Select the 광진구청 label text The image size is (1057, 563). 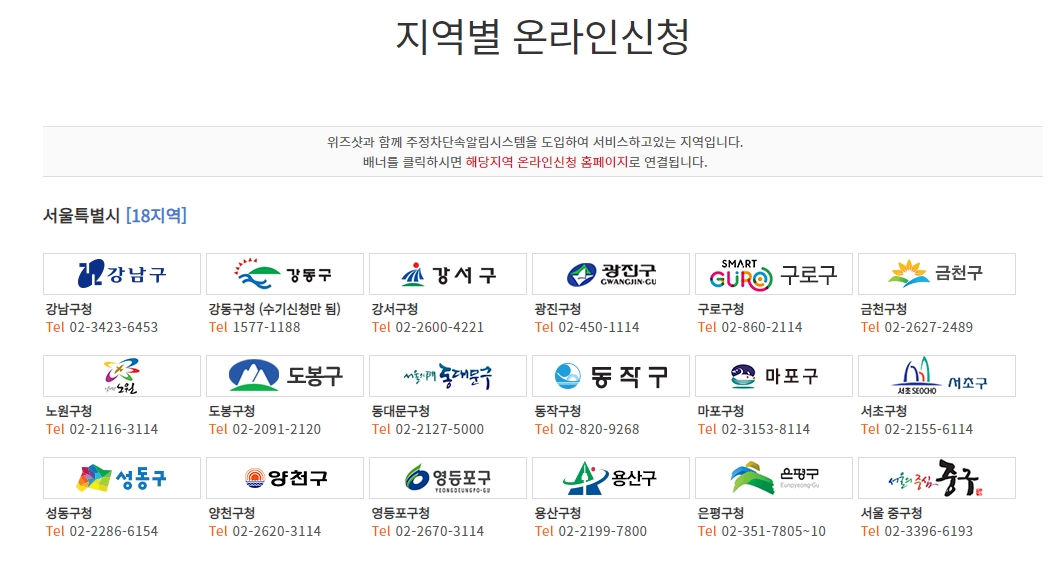(x=558, y=309)
